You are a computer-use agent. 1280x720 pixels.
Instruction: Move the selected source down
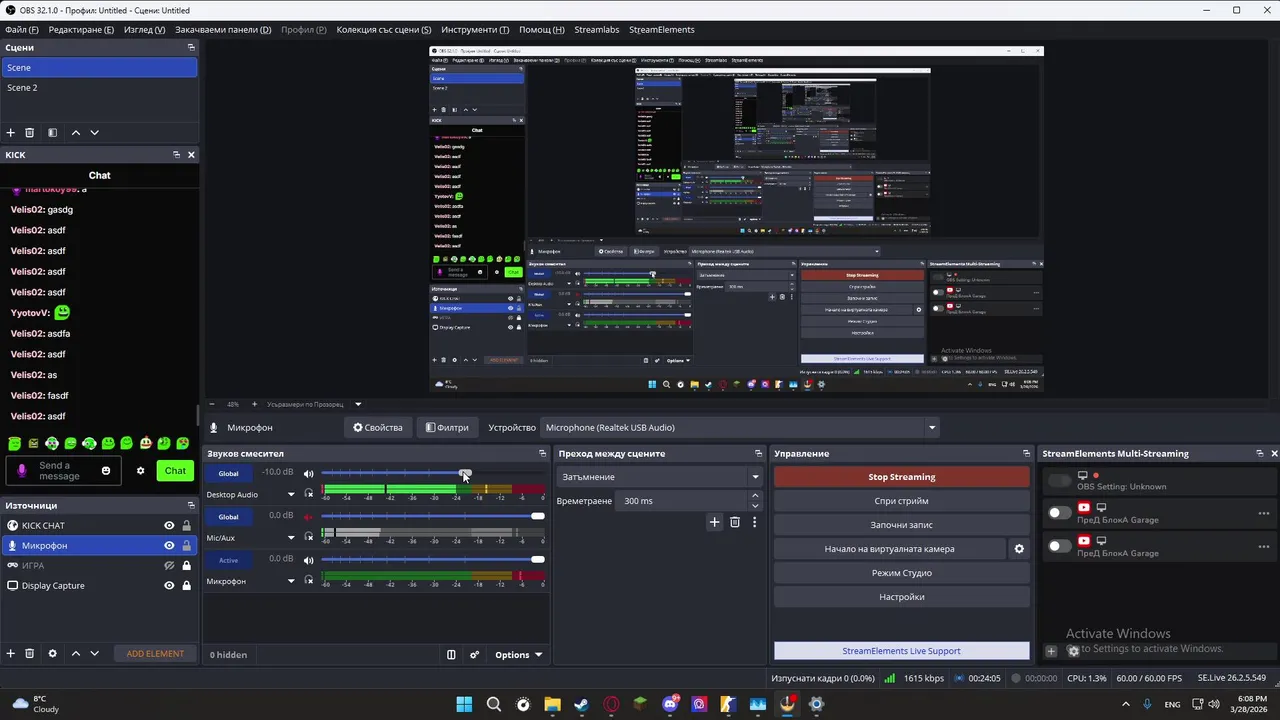(95, 653)
